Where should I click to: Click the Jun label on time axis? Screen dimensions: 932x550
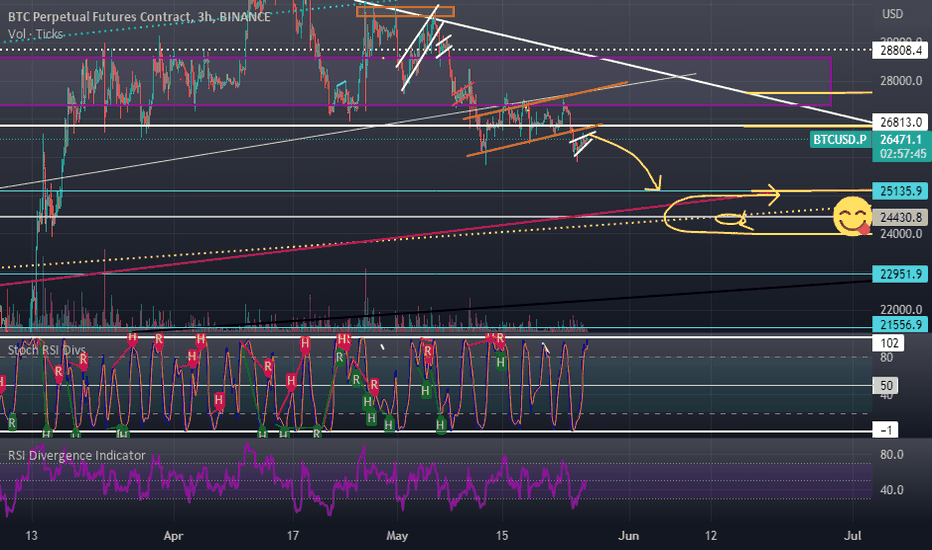[x=628, y=536]
